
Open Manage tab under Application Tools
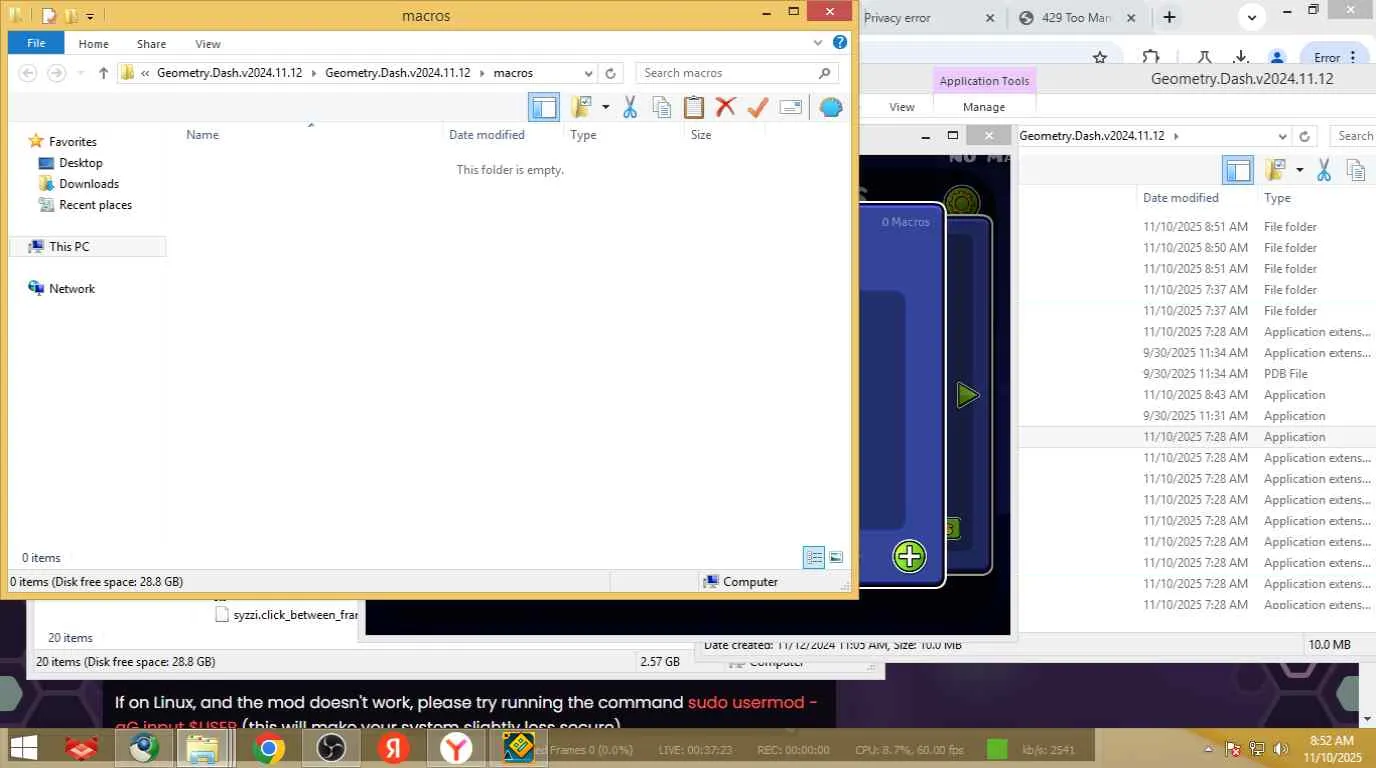pos(984,107)
